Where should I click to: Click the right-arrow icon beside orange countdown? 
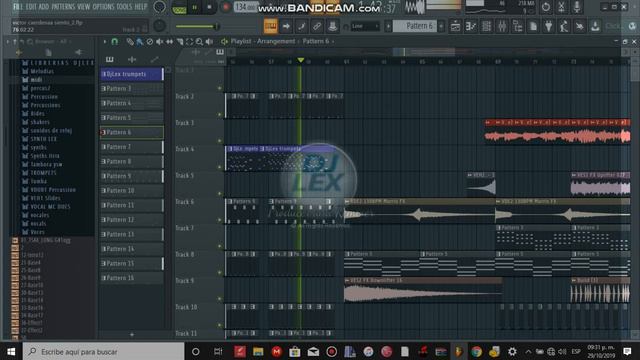point(286,27)
